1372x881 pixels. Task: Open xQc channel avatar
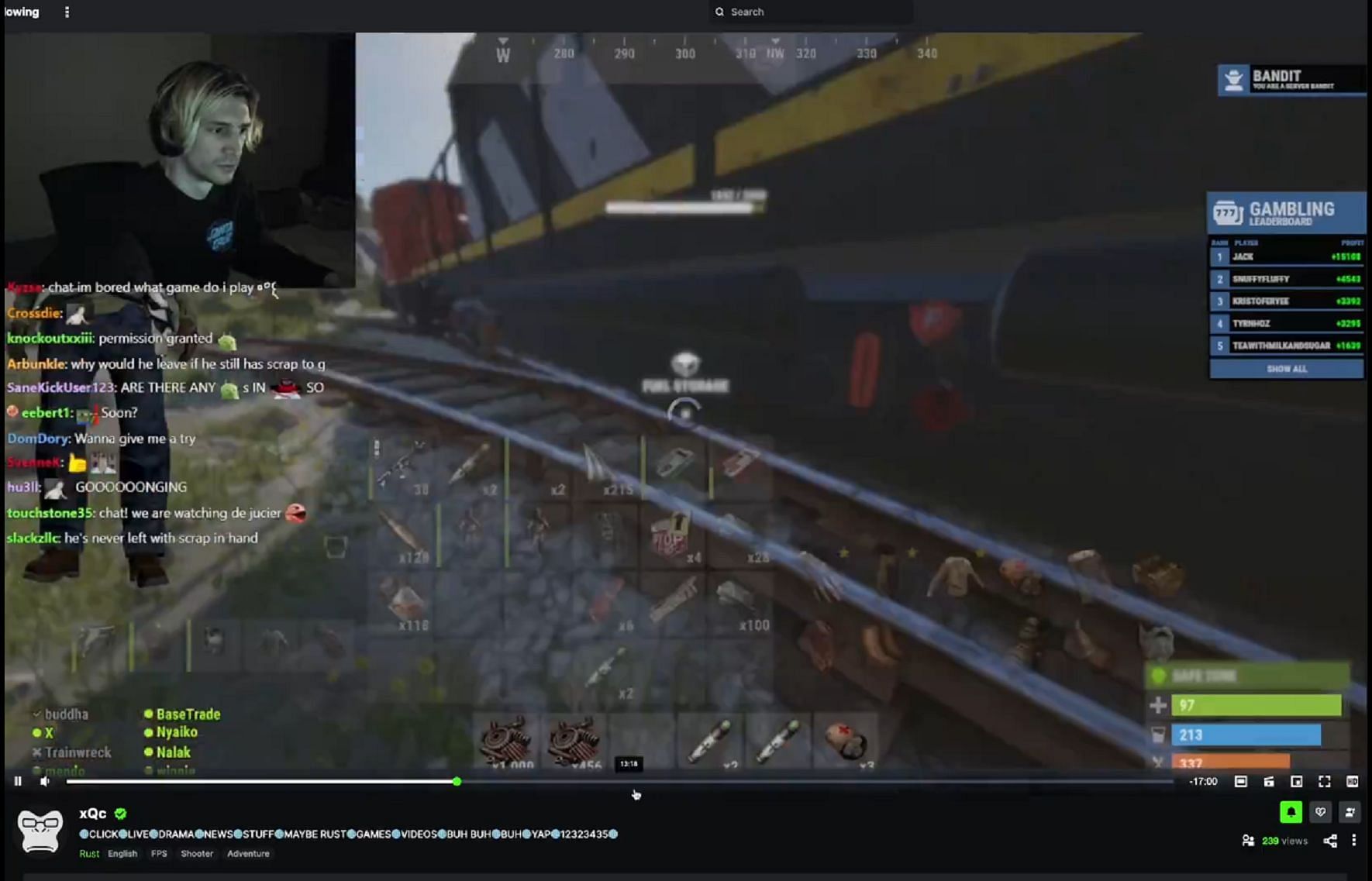pyautogui.click(x=40, y=831)
